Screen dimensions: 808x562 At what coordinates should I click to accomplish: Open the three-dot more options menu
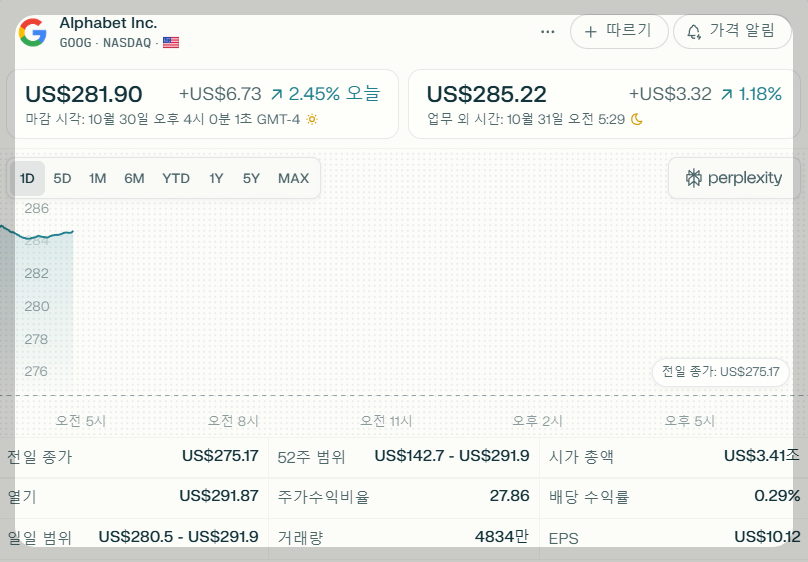pos(547,32)
